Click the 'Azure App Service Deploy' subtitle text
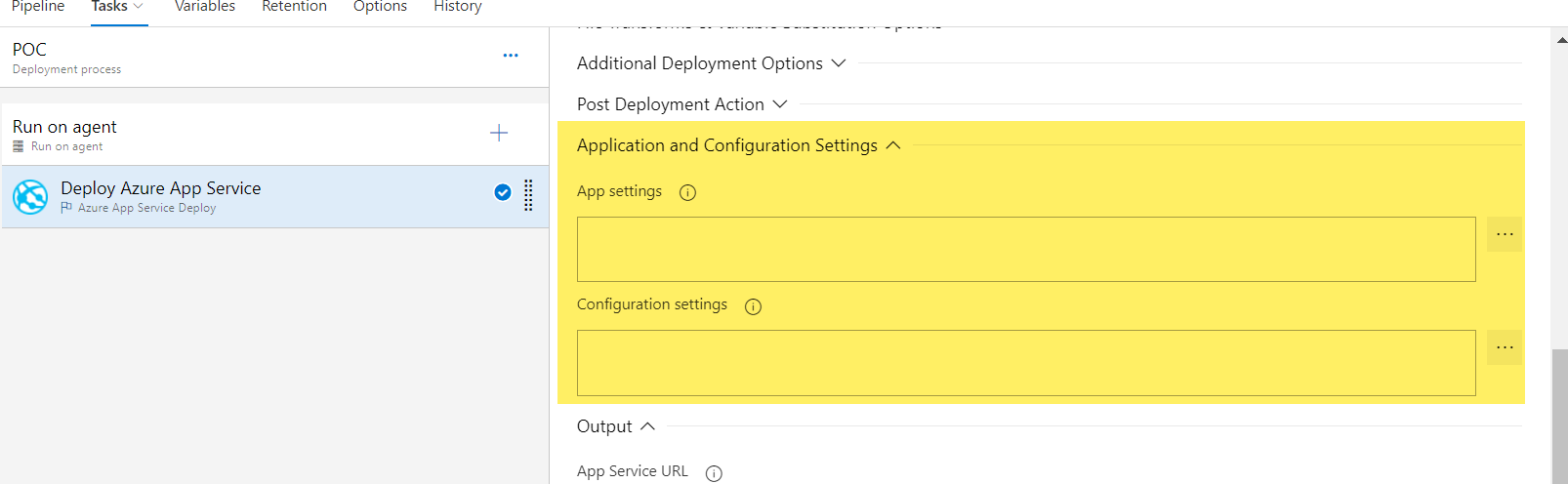The height and width of the screenshot is (484, 1568). [147, 208]
